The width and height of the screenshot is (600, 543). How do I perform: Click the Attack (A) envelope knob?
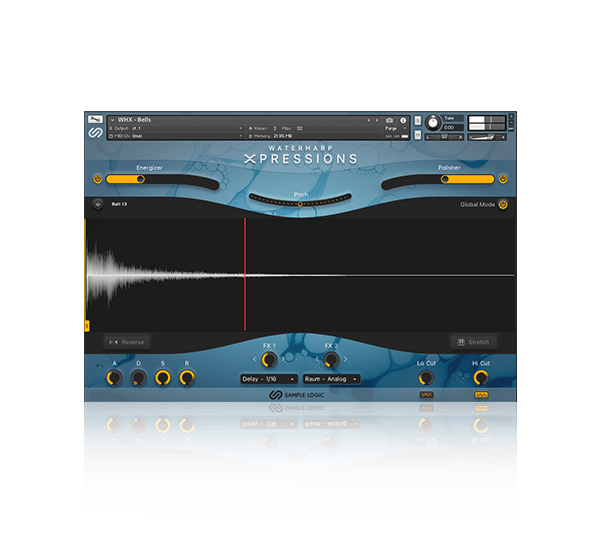[x=114, y=378]
